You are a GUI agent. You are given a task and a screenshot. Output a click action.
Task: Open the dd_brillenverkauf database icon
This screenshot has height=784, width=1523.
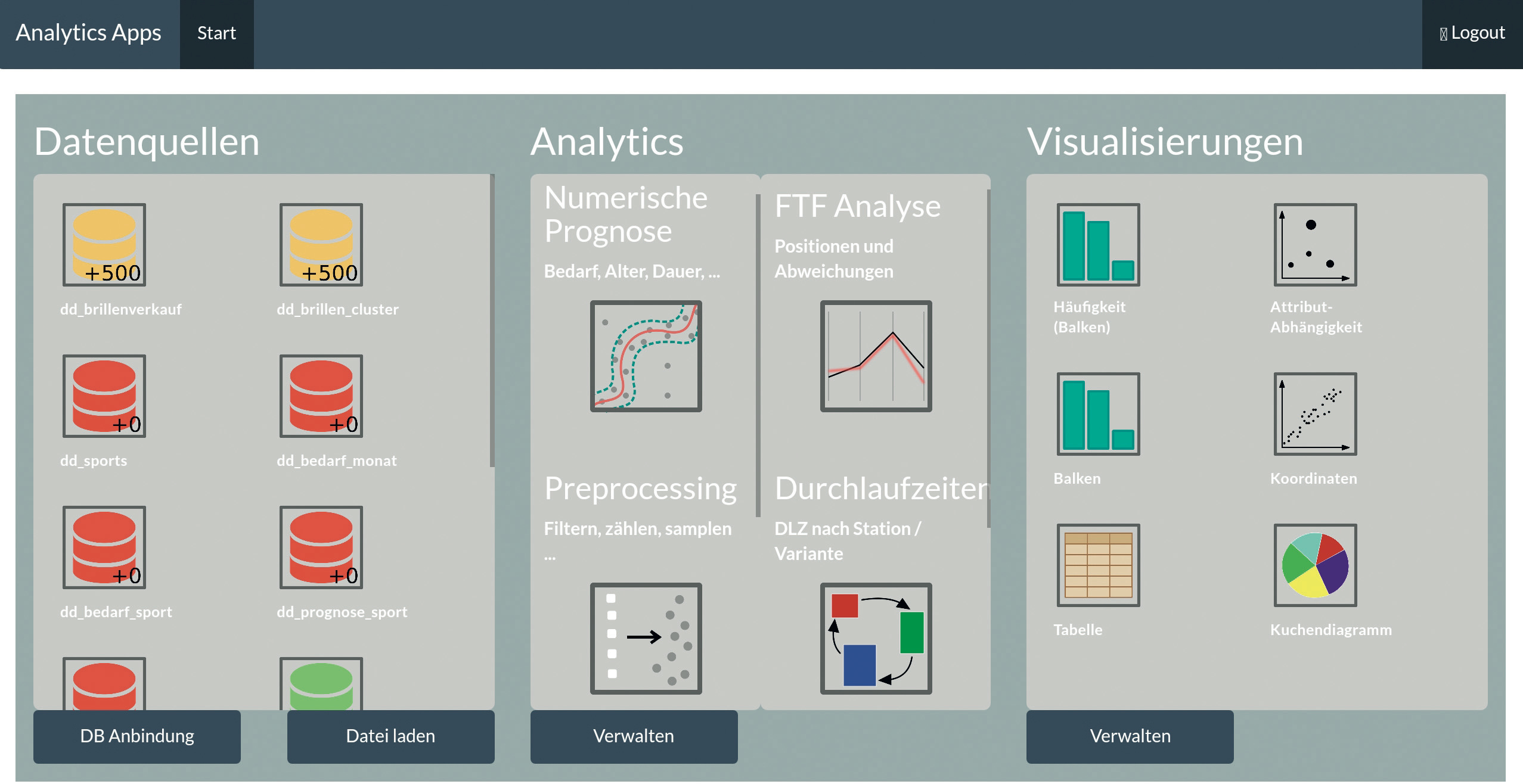(104, 245)
